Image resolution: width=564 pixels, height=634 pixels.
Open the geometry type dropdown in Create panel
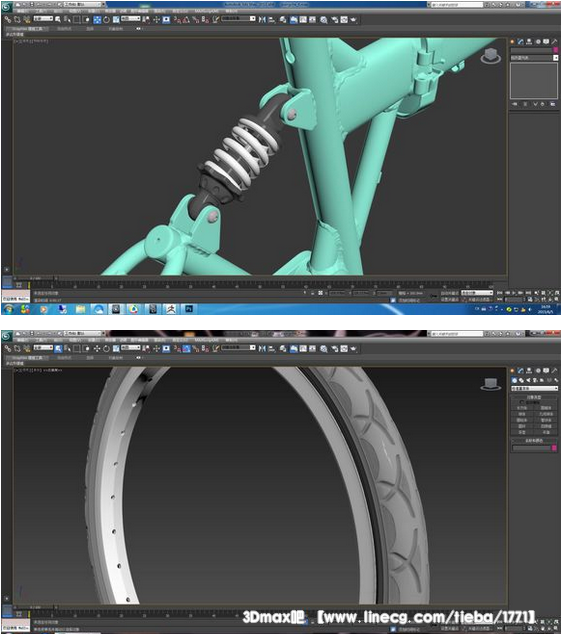coord(534,388)
